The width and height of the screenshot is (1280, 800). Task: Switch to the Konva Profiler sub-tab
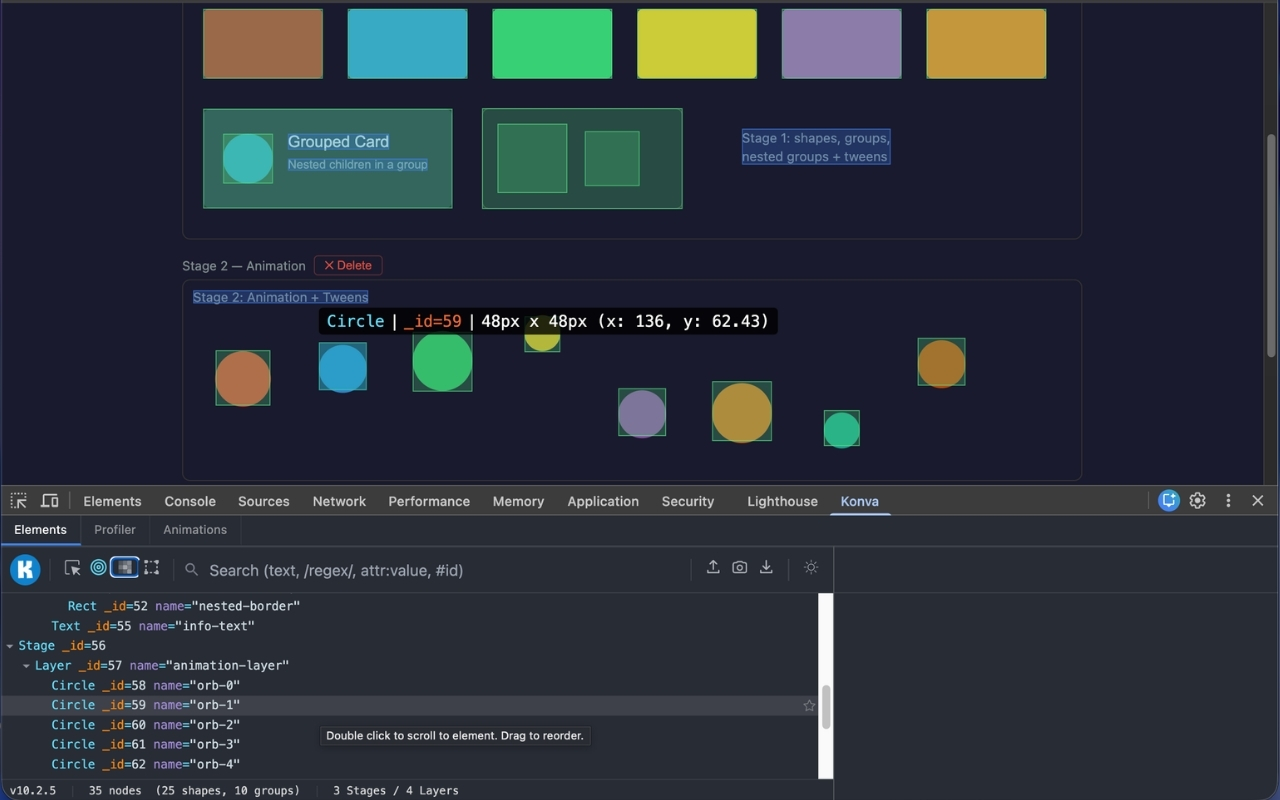point(115,530)
